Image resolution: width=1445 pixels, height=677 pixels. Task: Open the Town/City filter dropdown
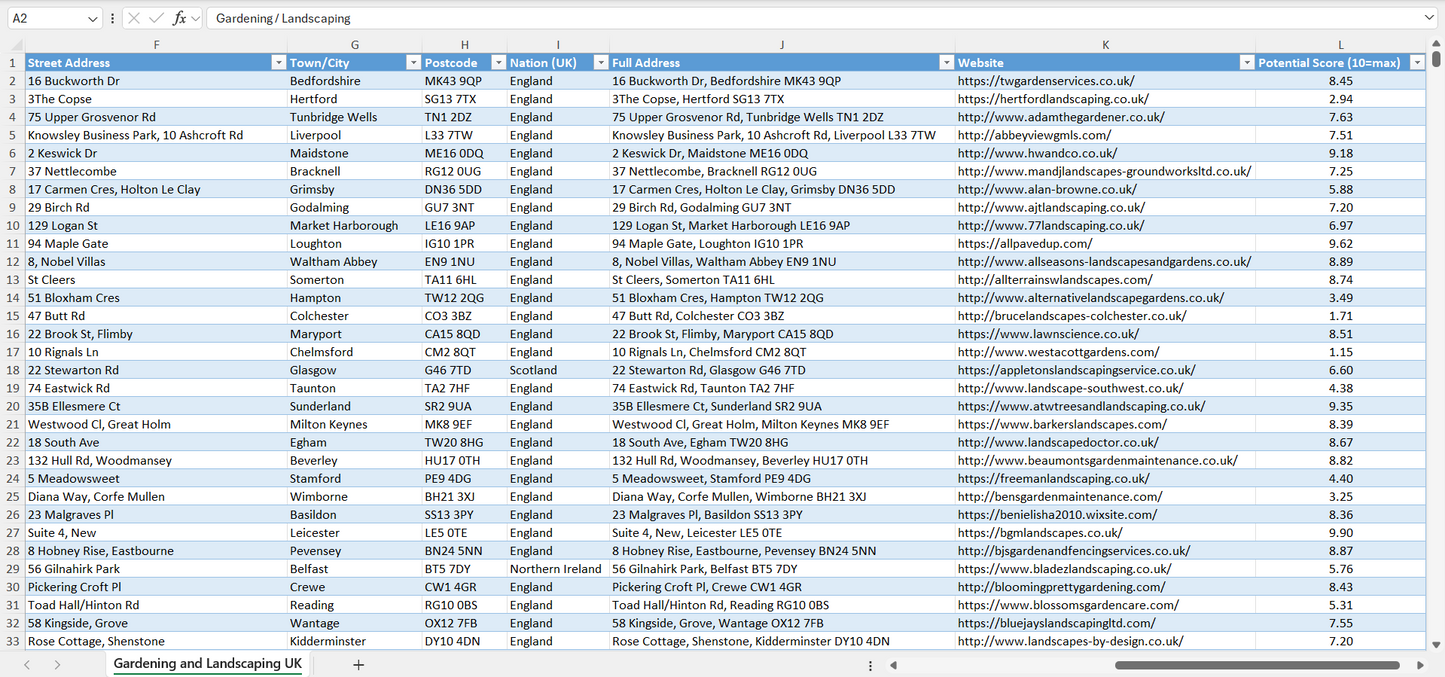coord(412,63)
